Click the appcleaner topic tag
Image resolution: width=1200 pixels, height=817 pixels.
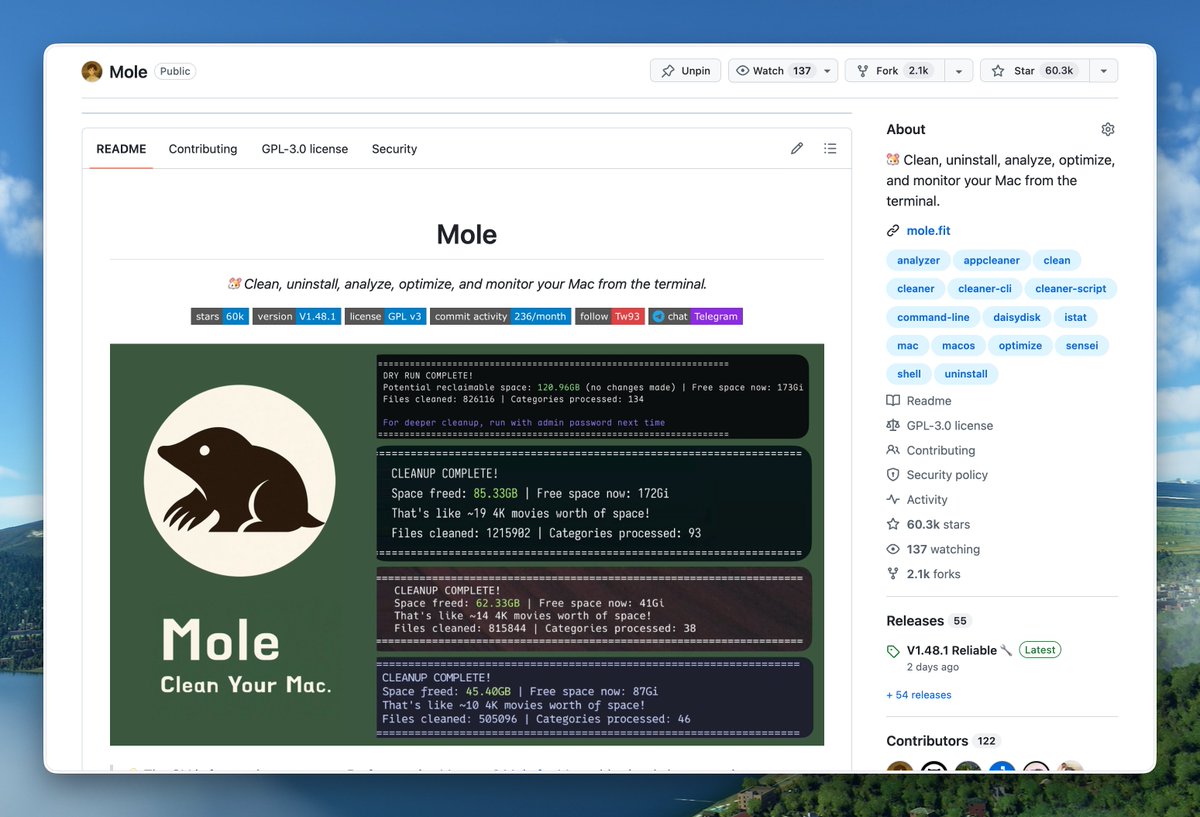point(991,260)
